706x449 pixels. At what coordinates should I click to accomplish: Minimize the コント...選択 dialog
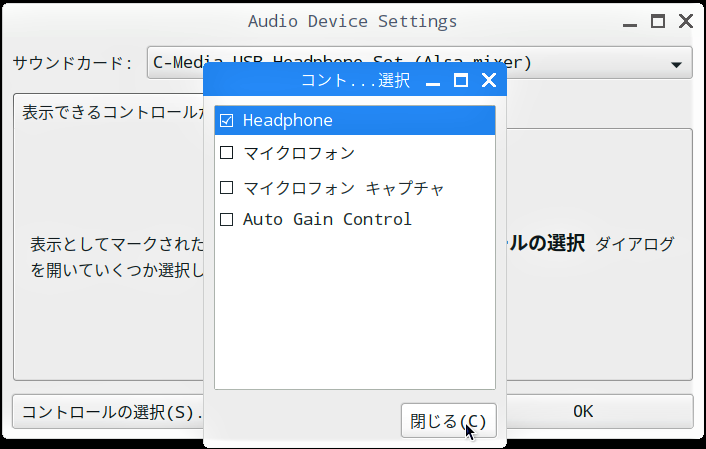tap(433, 83)
